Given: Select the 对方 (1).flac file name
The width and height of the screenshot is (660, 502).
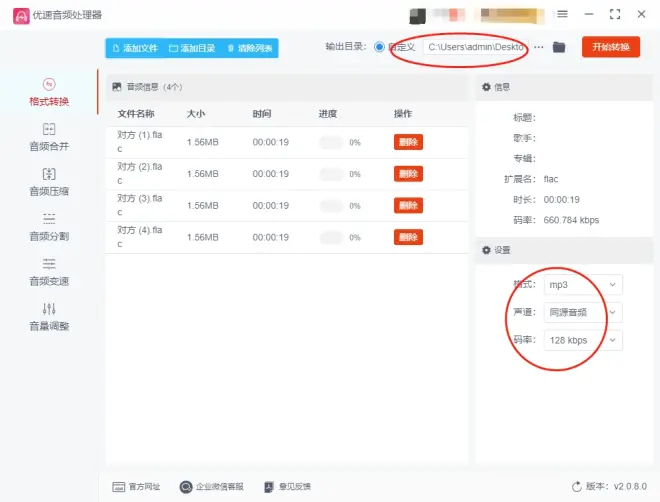Looking at the screenshot, I should point(140,142).
